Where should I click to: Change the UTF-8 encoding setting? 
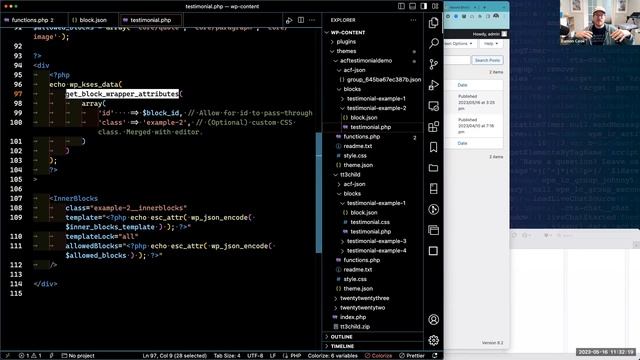tap(255, 356)
